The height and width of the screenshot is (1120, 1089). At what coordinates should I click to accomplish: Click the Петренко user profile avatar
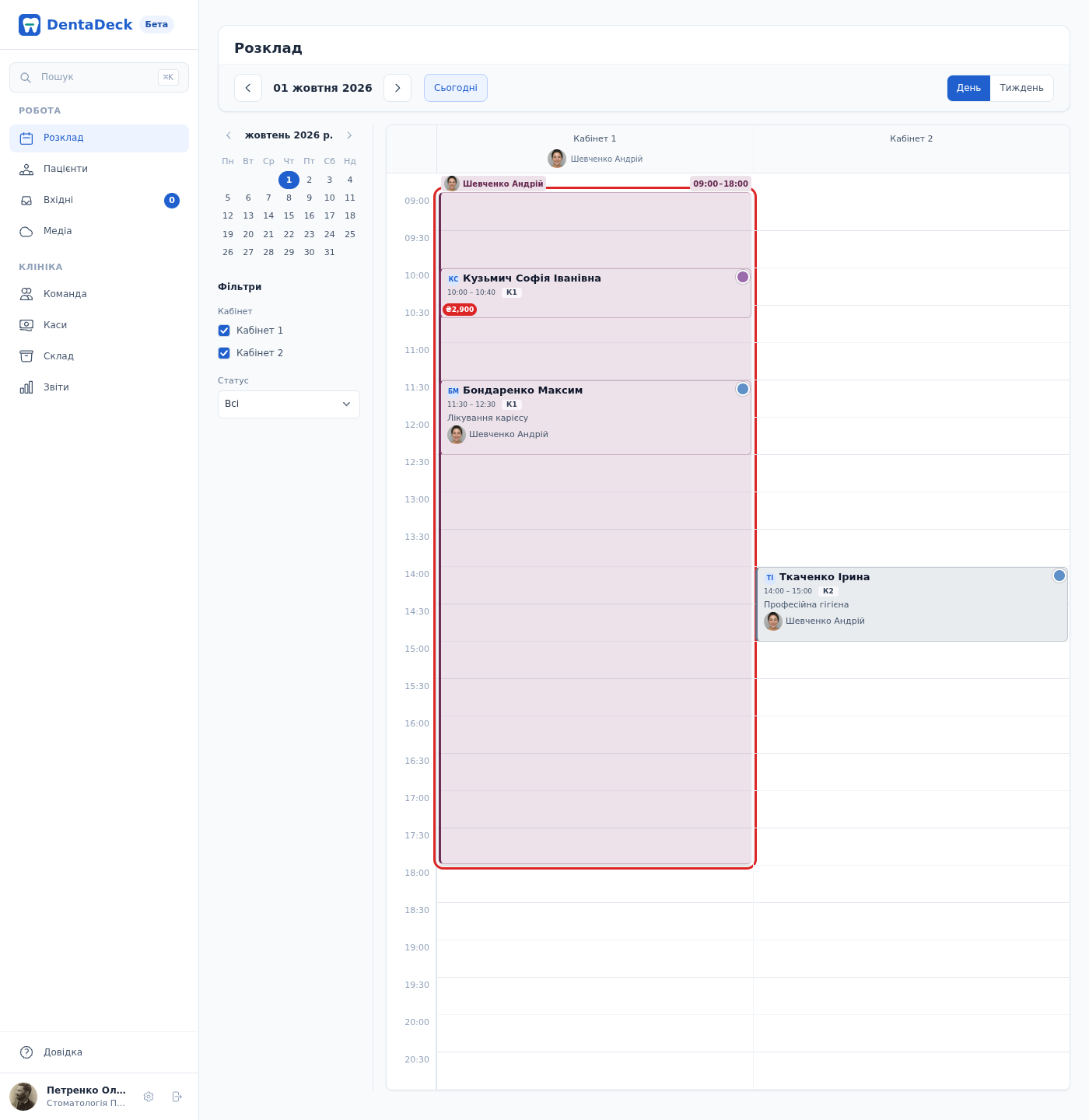tap(23, 1097)
